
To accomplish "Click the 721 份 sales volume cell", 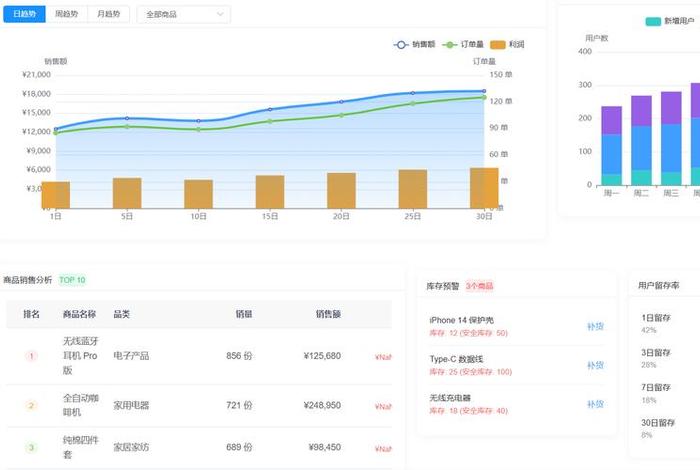I will pyautogui.click(x=239, y=405).
